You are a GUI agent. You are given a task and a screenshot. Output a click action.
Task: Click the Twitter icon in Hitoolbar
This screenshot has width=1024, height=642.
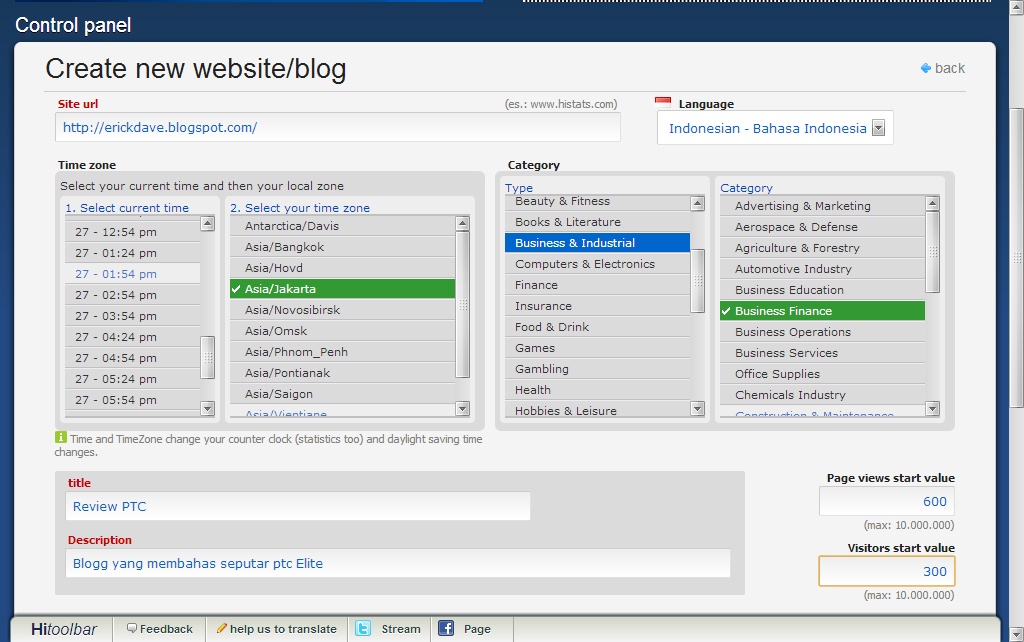coord(362,628)
